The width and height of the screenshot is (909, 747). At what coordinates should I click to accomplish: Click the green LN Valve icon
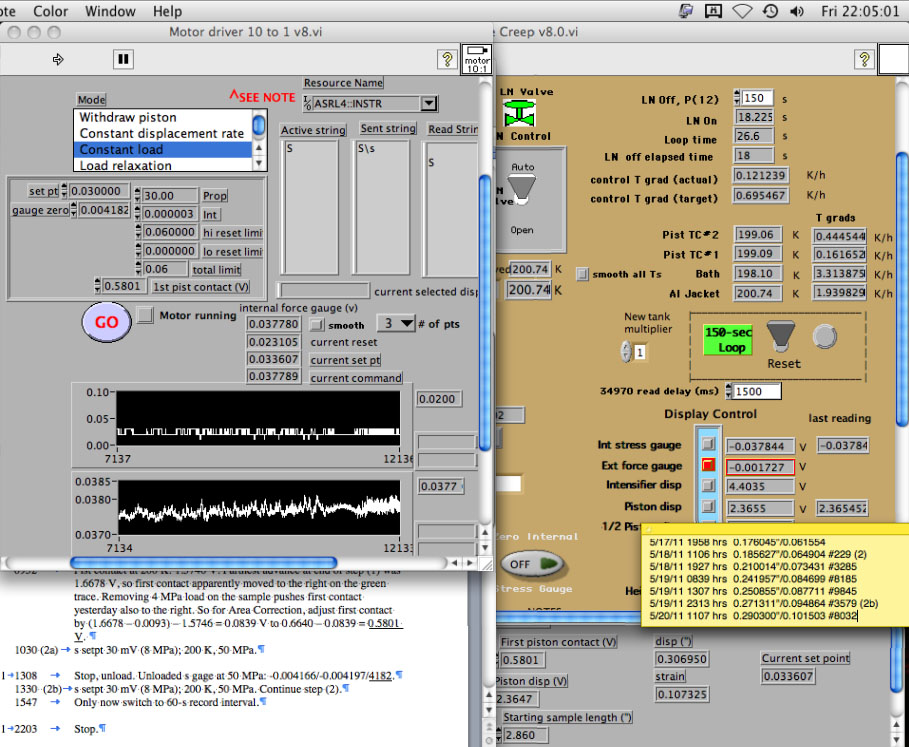519,112
